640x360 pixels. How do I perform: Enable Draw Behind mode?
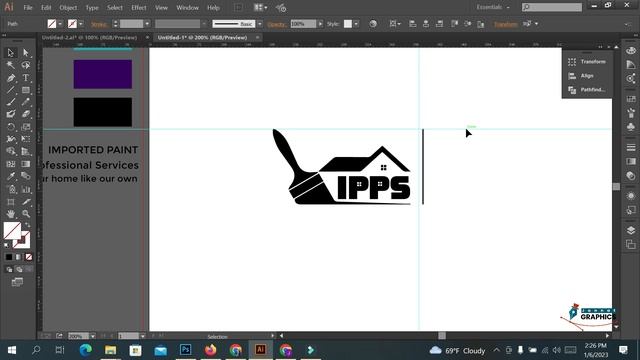[x=19, y=269]
